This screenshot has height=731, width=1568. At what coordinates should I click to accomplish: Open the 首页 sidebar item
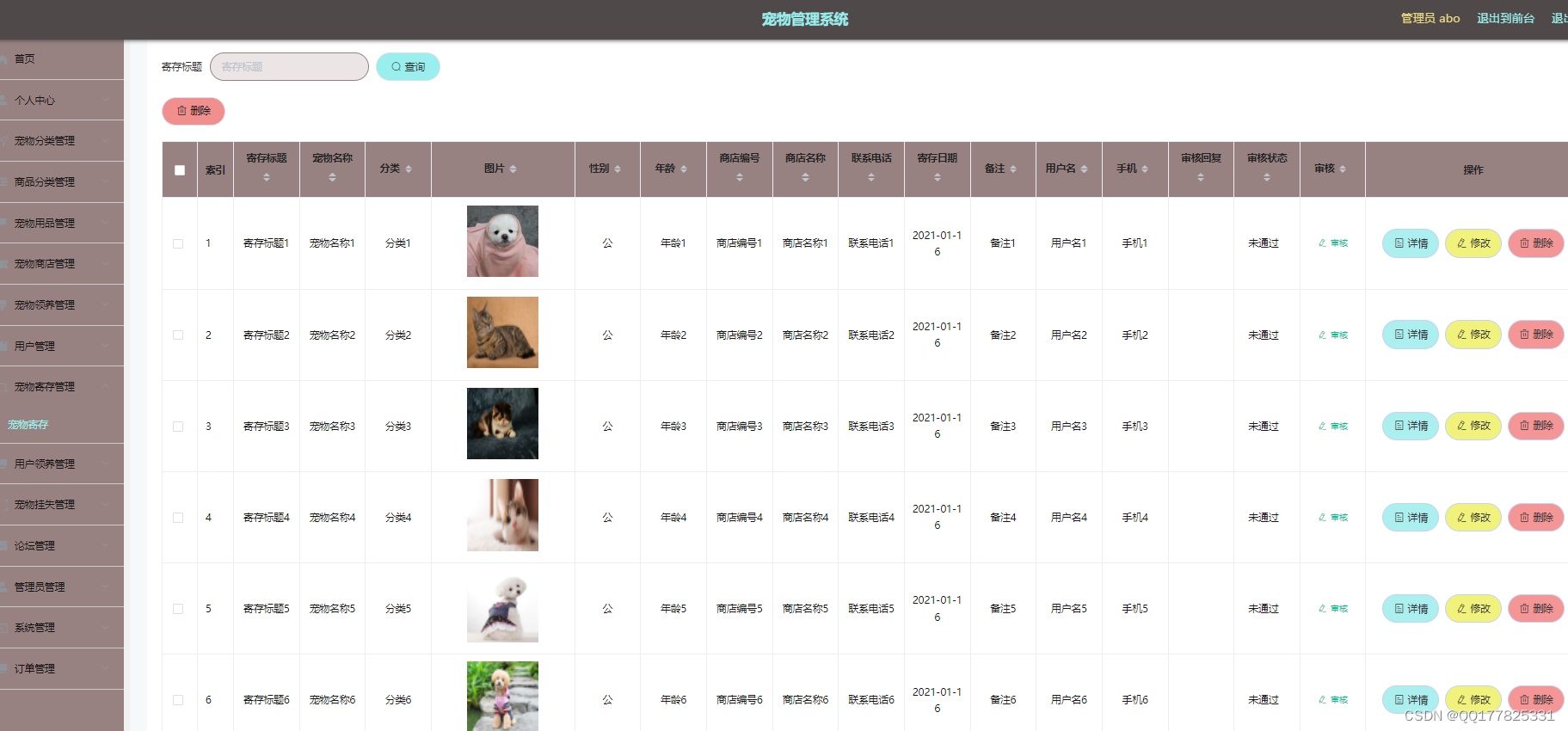62,59
